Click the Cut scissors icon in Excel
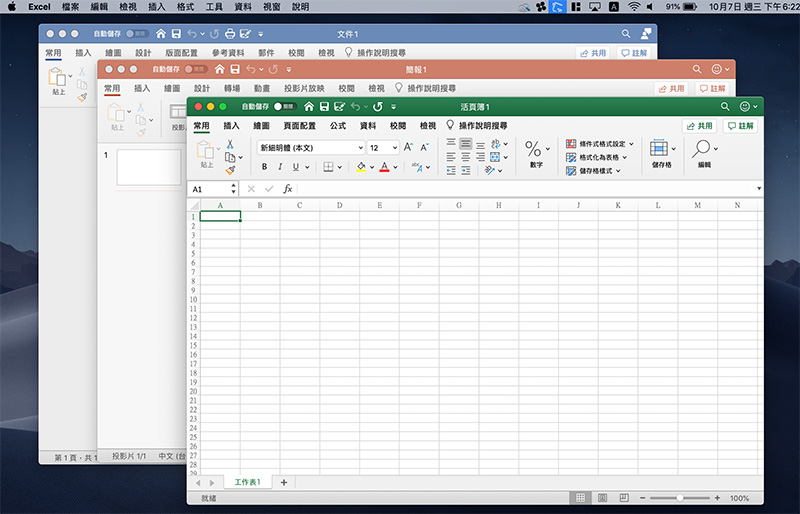The image size is (800, 514). 230,144
